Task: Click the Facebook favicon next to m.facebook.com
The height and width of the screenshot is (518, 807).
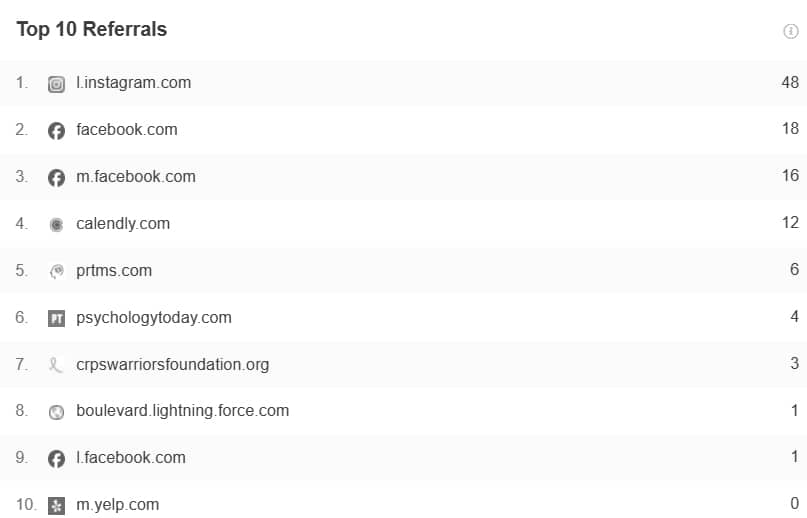Action: tap(56, 177)
